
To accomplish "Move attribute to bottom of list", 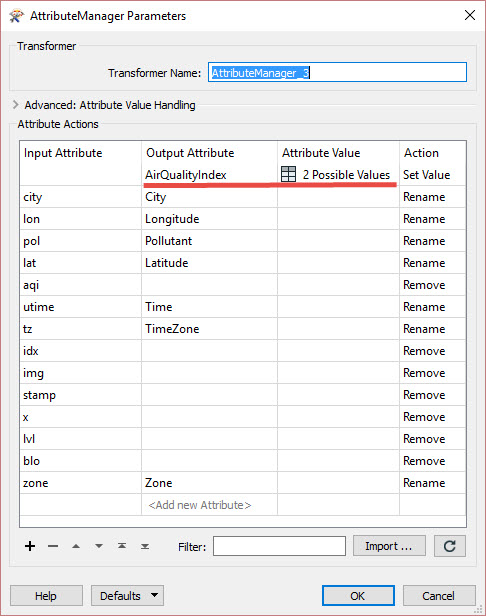I will [145, 546].
